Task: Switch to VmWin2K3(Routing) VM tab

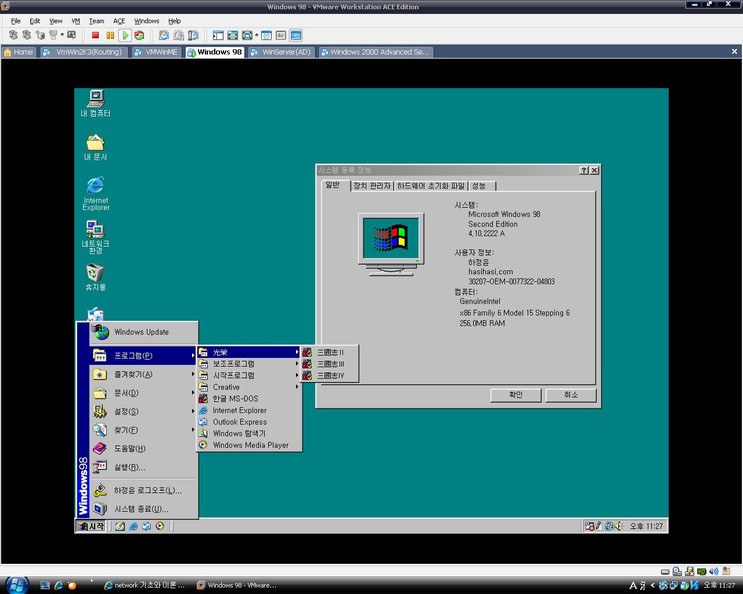Action: click(84, 52)
